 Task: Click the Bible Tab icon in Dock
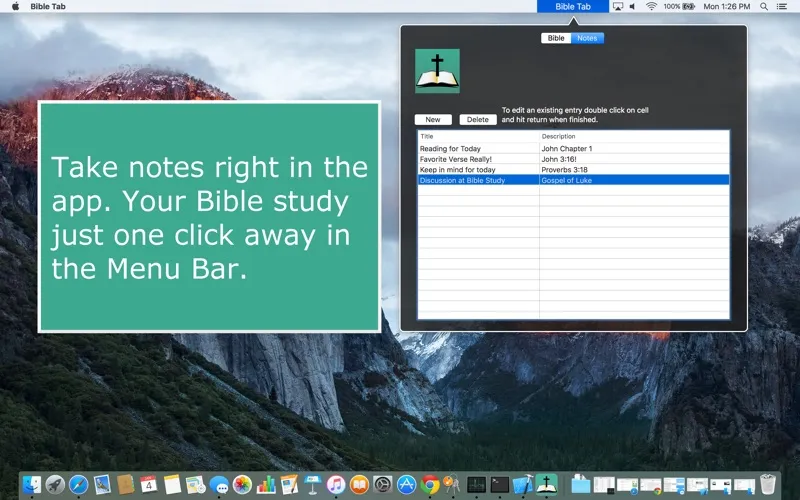tap(546, 485)
